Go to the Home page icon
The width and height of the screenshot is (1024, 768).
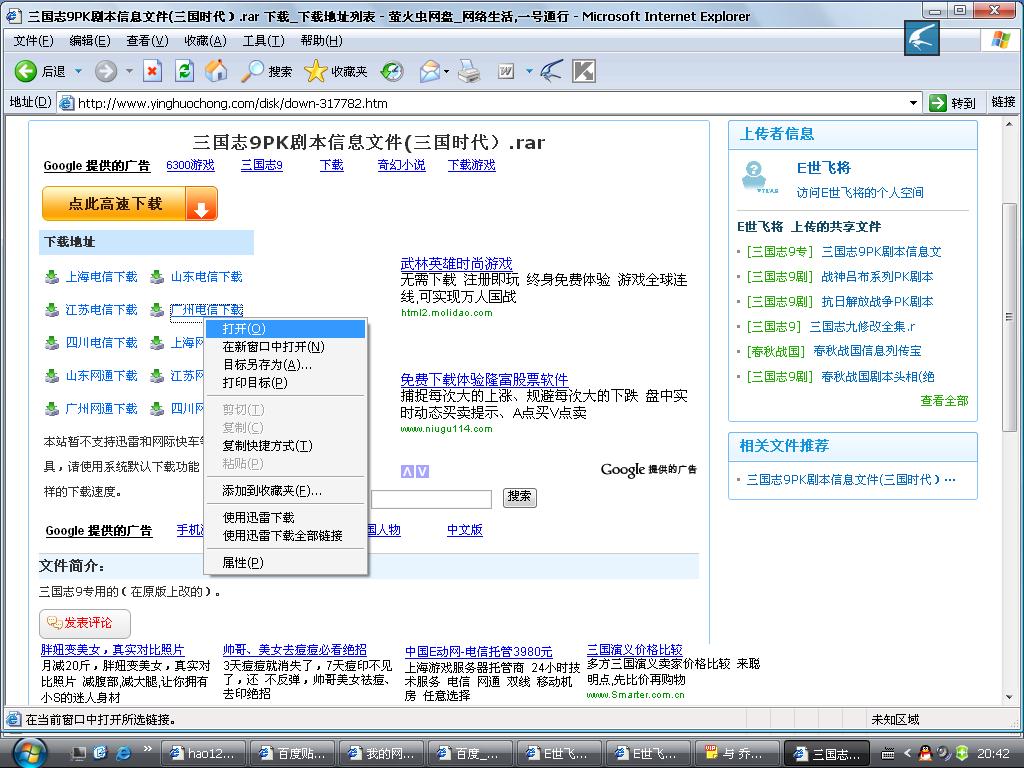point(215,71)
